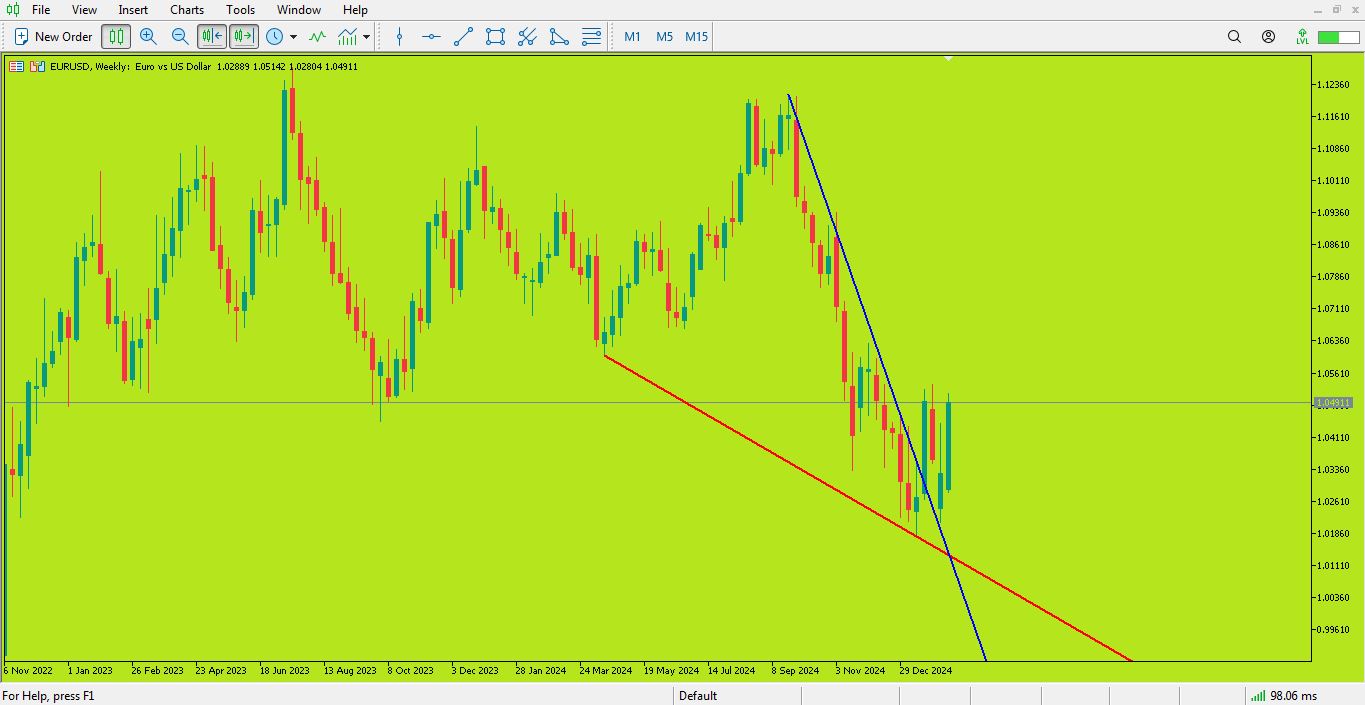Select the red trendline on chart
Image resolution: width=1365 pixels, height=705 pixels.
(x=868, y=507)
